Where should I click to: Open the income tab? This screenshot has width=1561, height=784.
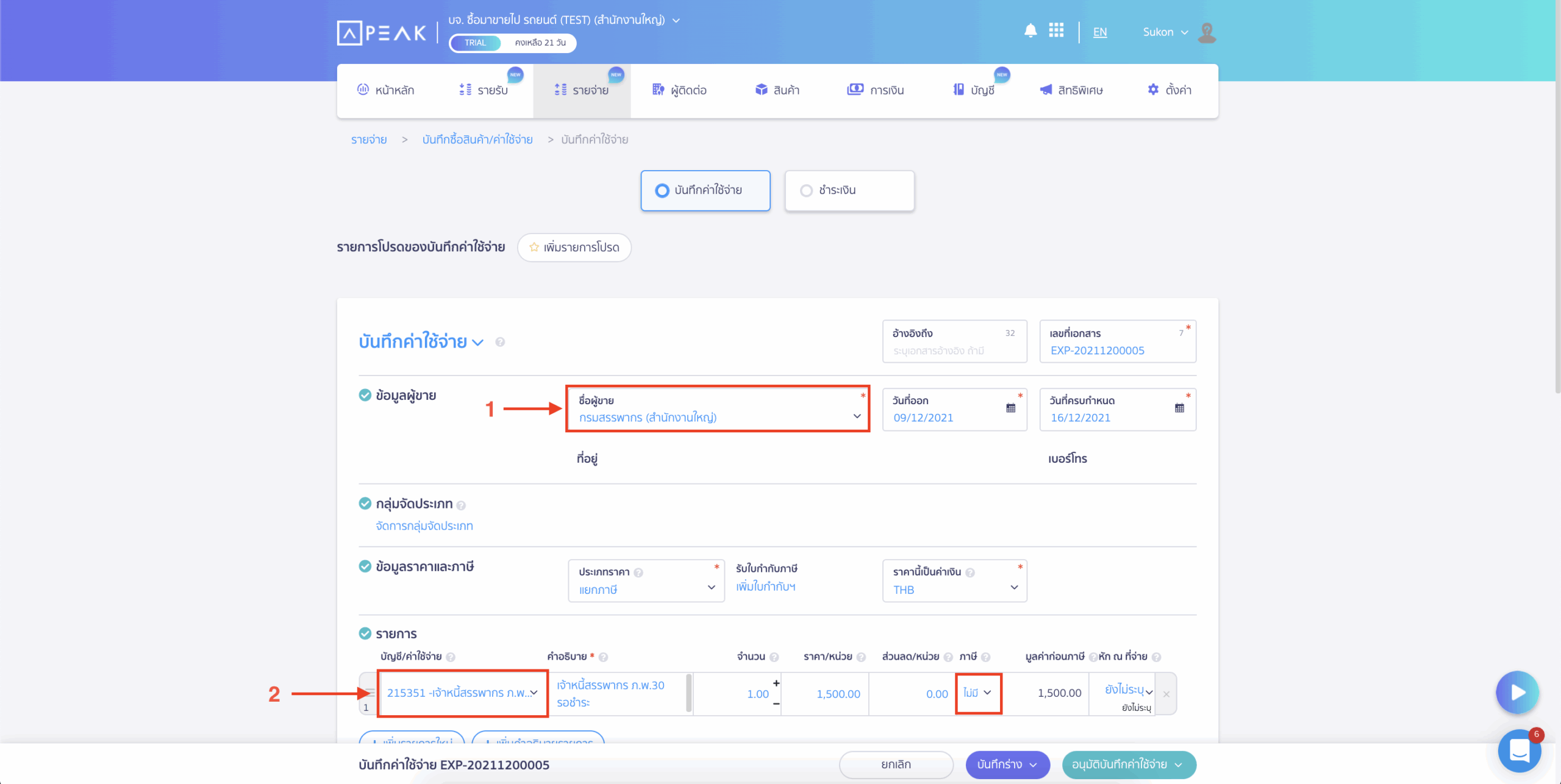[x=484, y=90]
